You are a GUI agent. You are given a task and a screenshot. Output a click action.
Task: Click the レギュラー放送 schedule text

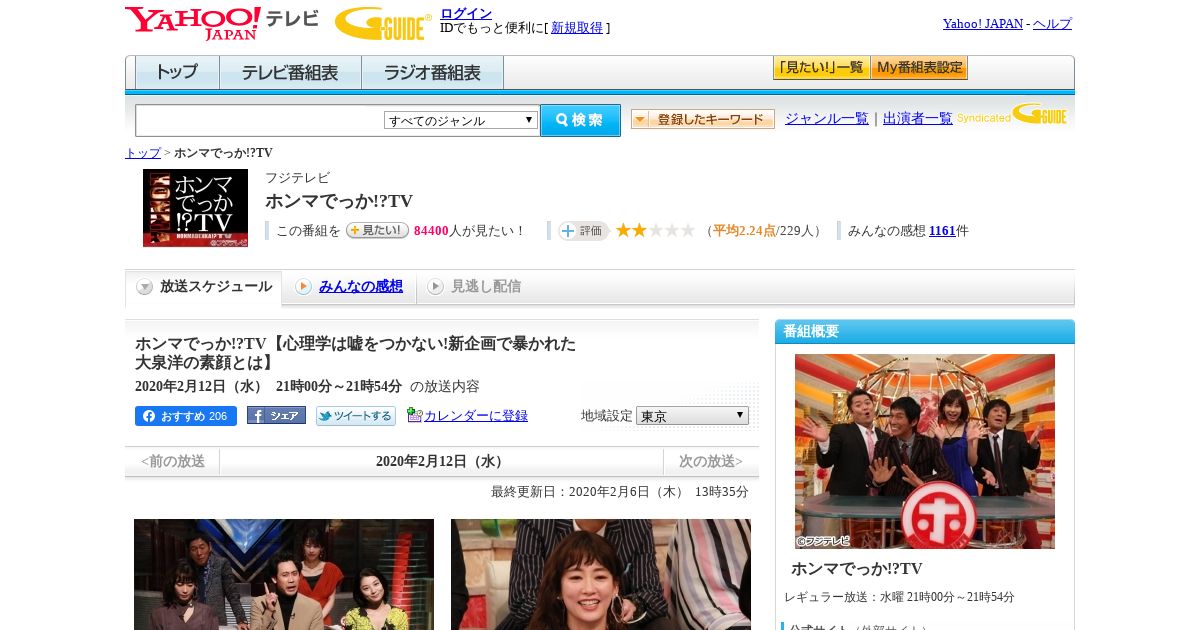click(899, 597)
